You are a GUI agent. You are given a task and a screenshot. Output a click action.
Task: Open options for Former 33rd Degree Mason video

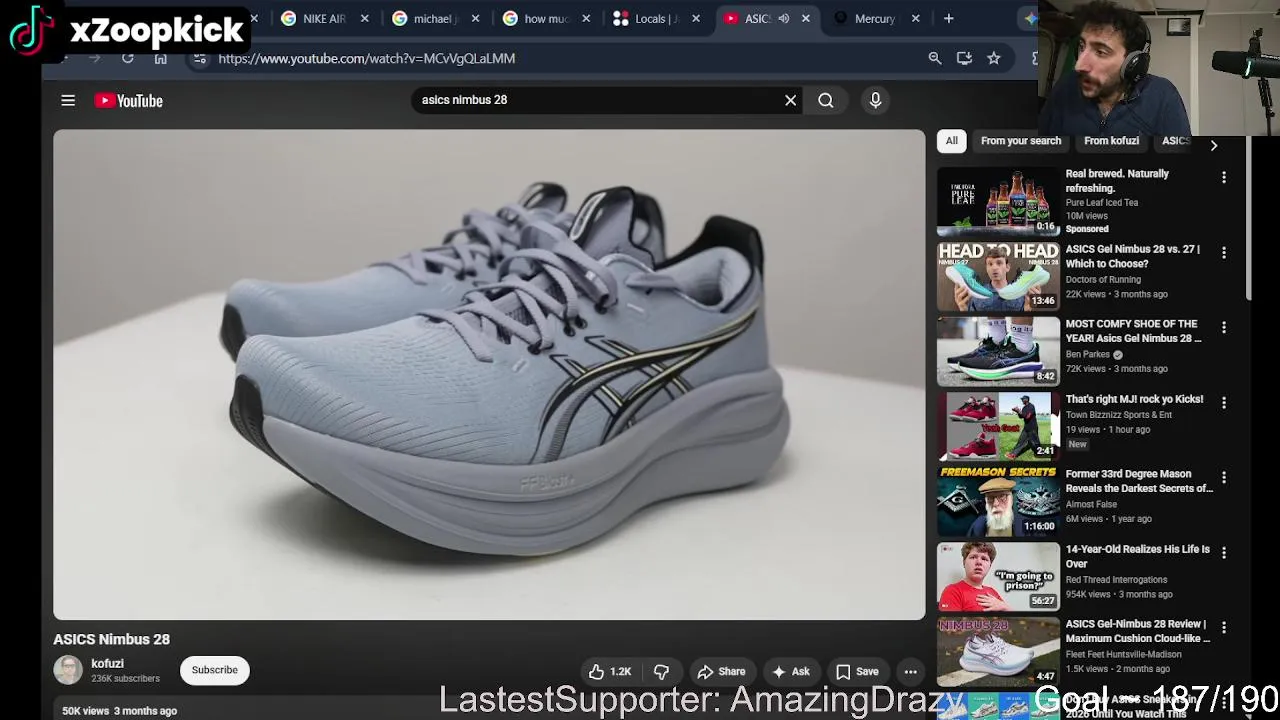[1223, 477]
